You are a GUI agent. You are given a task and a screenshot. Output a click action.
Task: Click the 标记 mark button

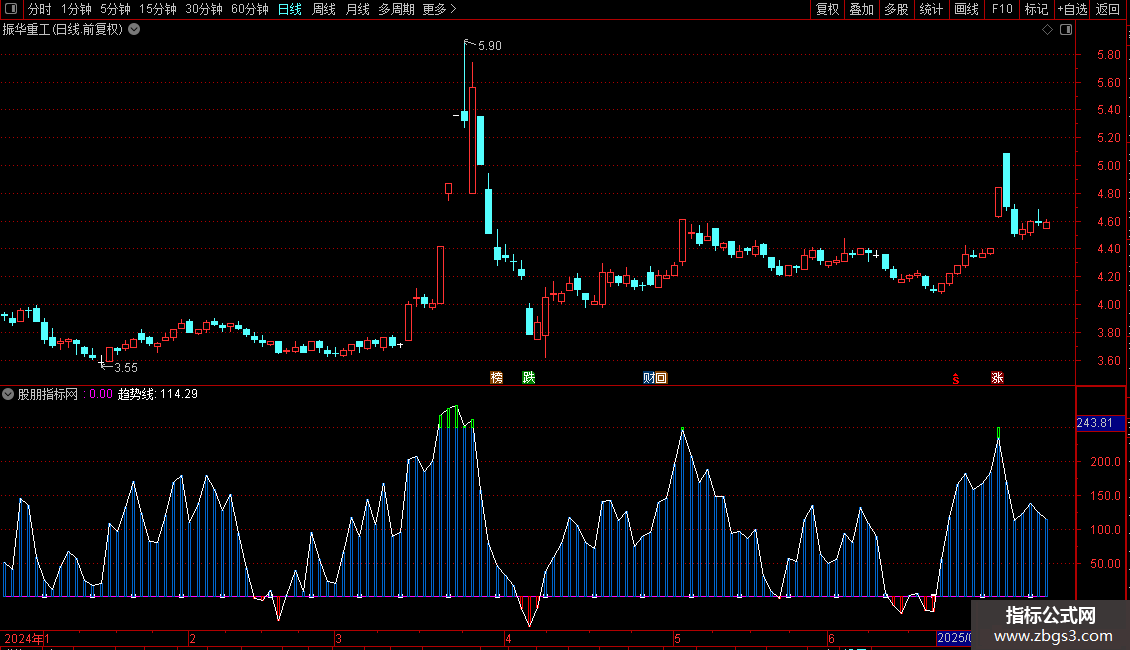point(1036,9)
